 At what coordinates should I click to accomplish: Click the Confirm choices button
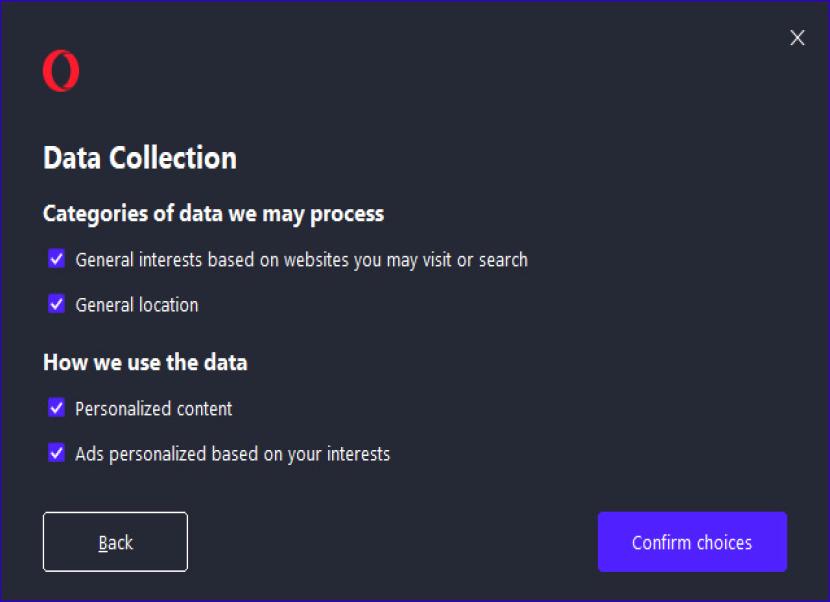(692, 542)
